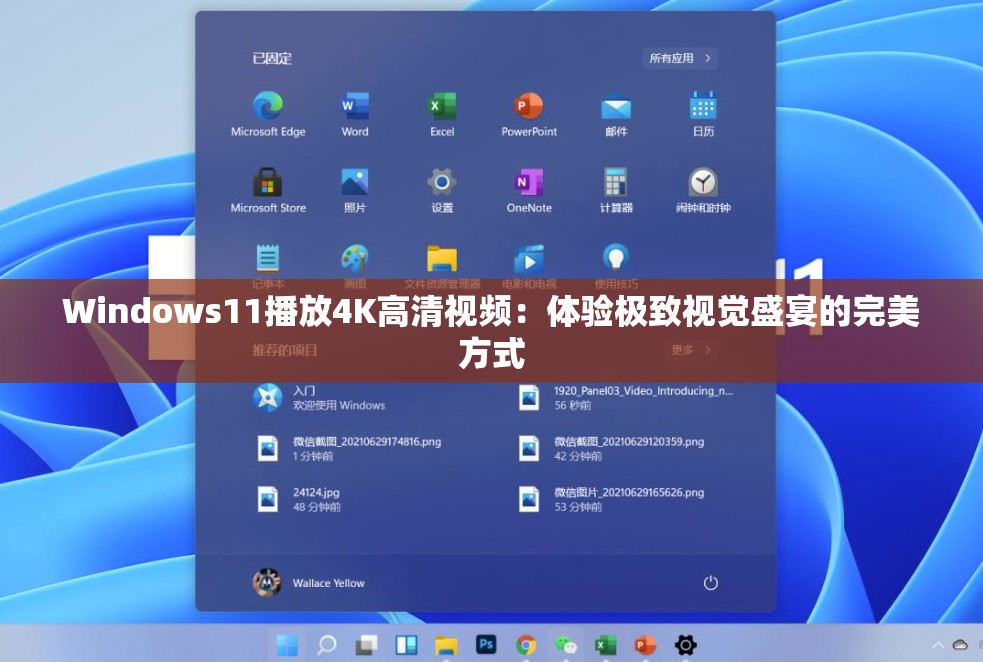Viewport: 983px width, 662px height.
Task: Open 设置 settings from pinned apps
Action: tap(442, 191)
